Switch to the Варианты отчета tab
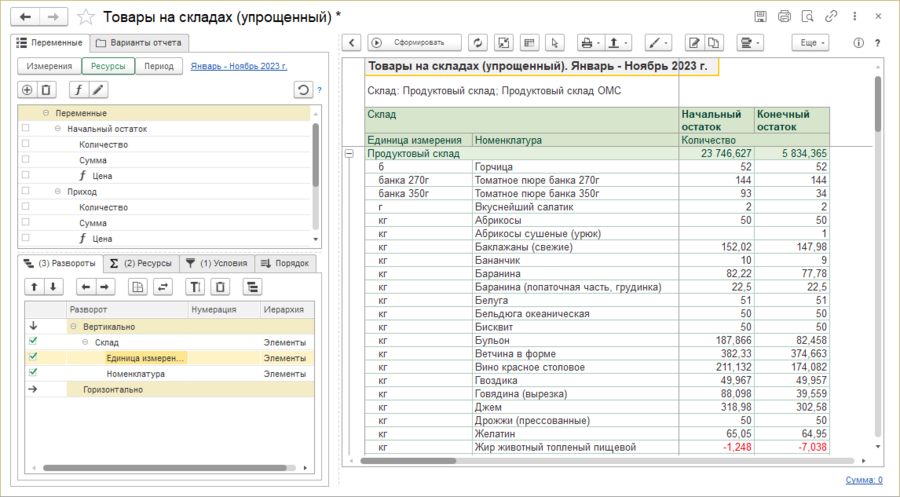 click(138, 43)
